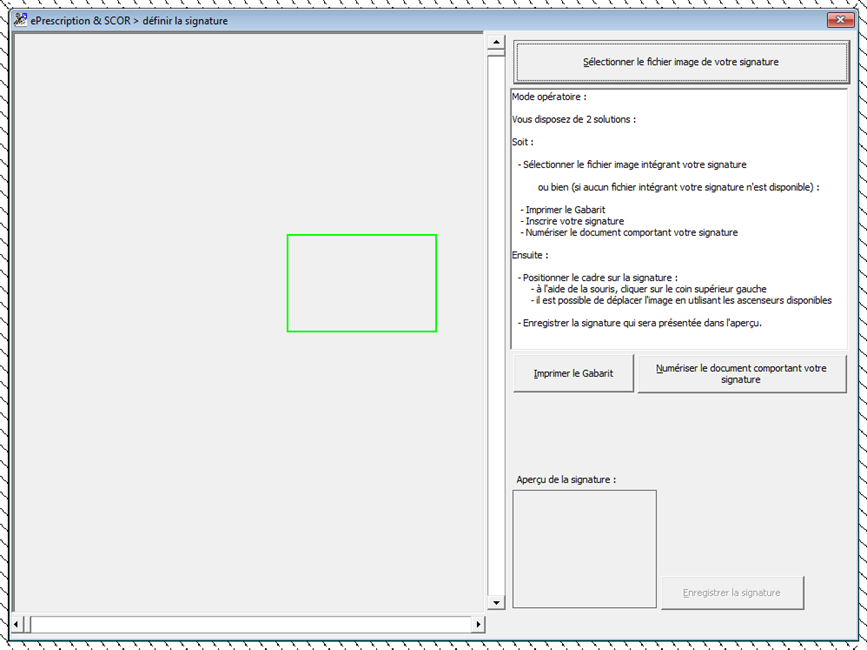Image resolution: width=867 pixels, height=650 pixels.
Task: Click the 'Ensuite :' text
Action: point(530,255)
